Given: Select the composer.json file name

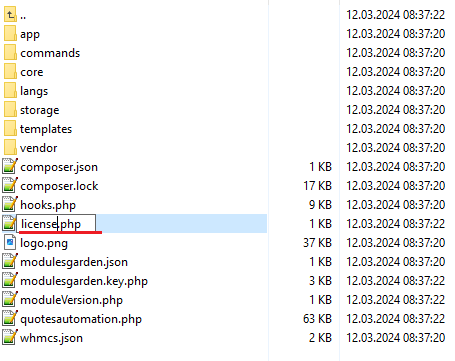Looking at the screenshot, I should [59, 167].
